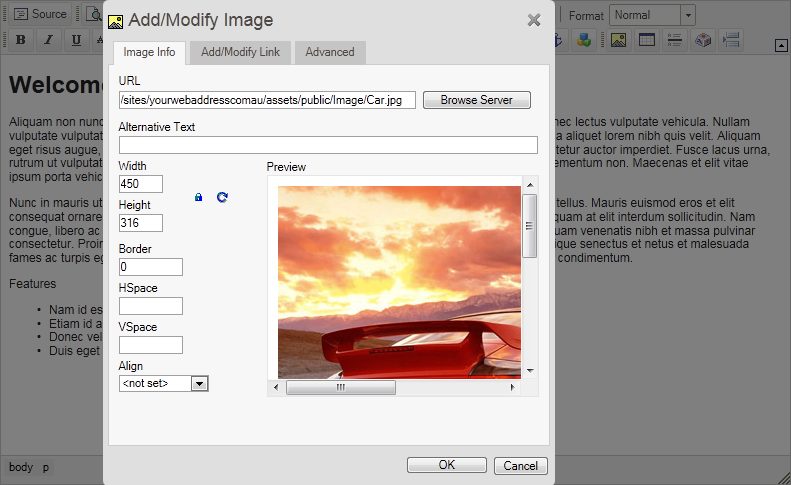Toggle the Source view button

[x=40, y=14]
